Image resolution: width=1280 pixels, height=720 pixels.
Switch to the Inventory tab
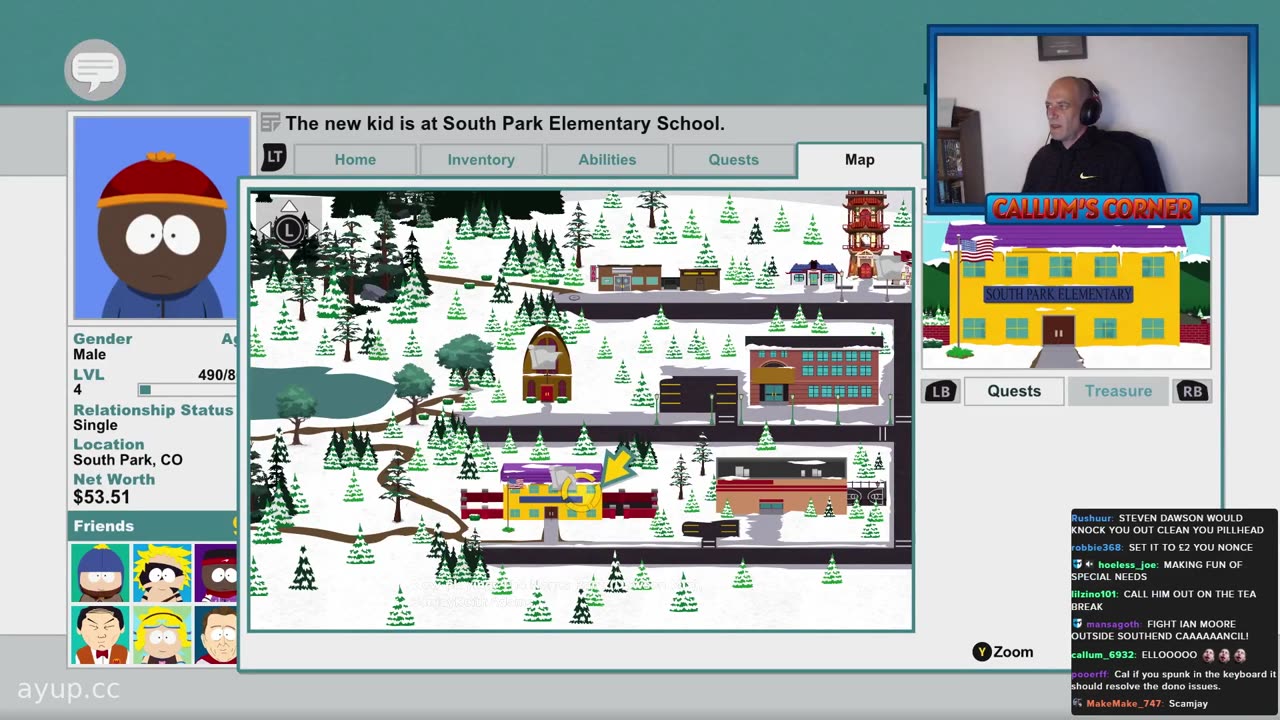coord(481,160)
